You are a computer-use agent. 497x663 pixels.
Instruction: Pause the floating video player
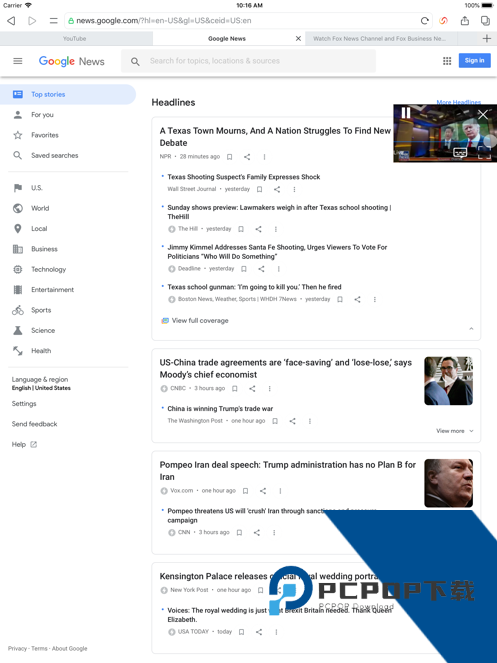tap(406, 113)
